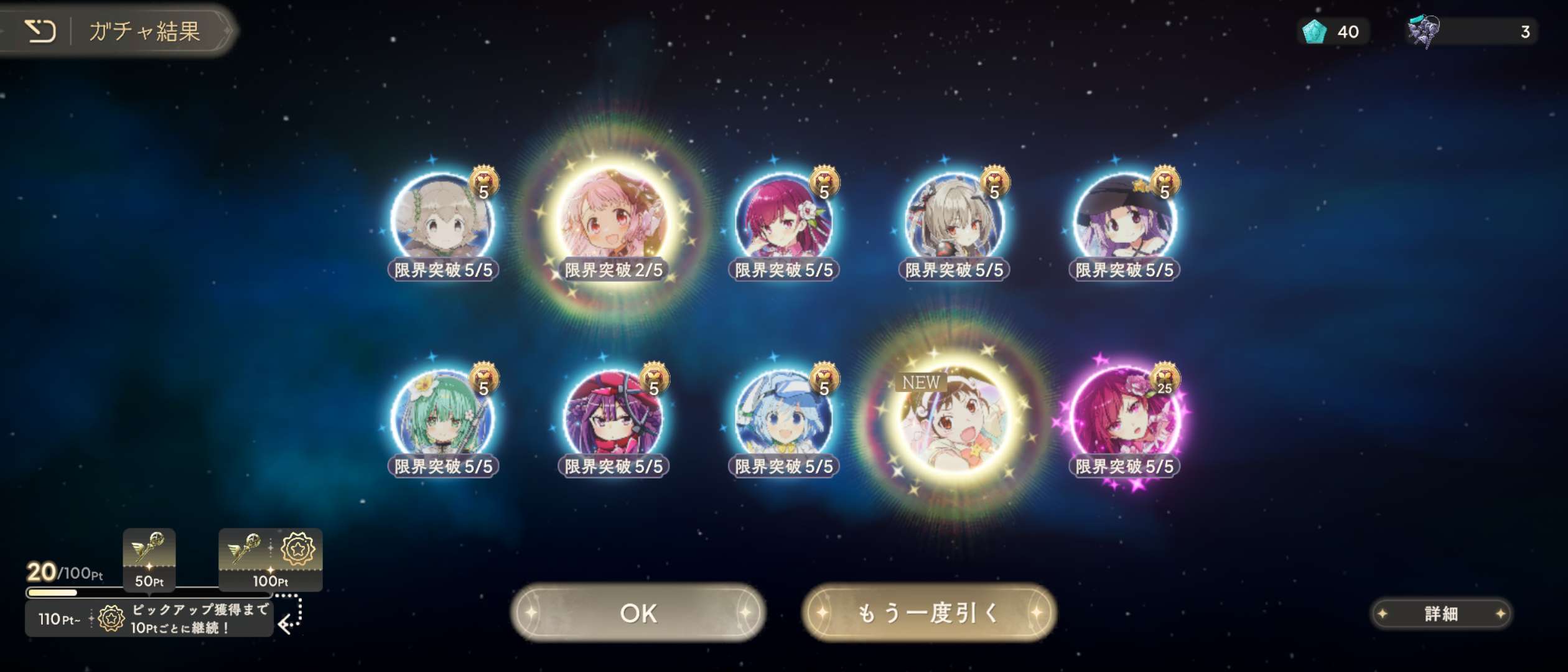Viewport: 1568px width, 672px height.
Task: Select the 100Pt medal reward icon
Action: [298, 549]
